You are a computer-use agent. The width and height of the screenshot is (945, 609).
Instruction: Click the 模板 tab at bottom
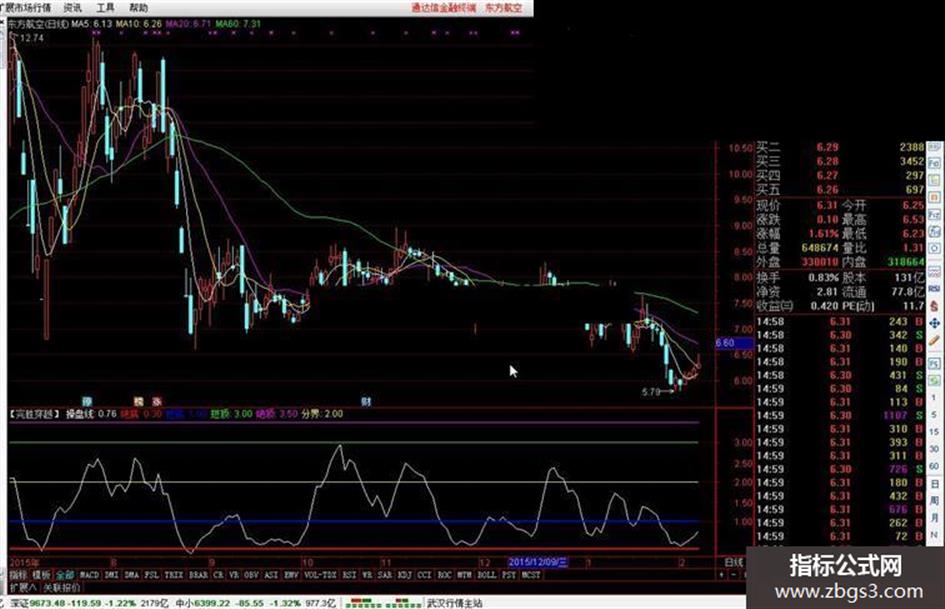(42, 575)
